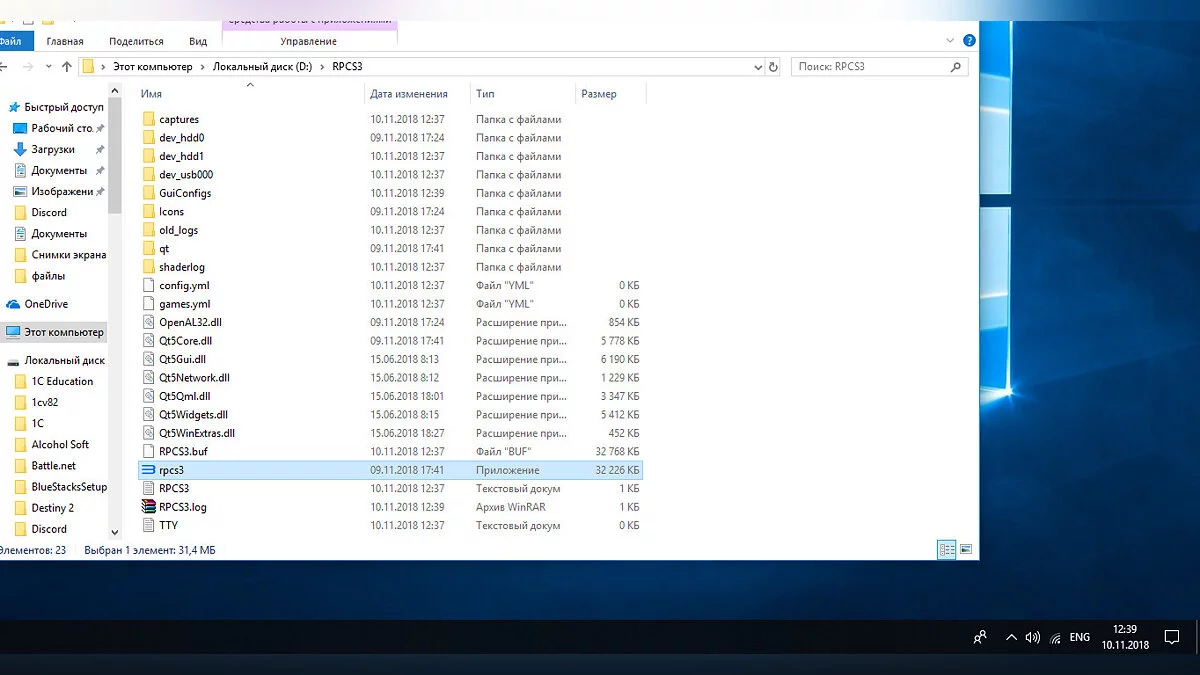
Task: Go up one folder with up arrow
Action: 67,67
